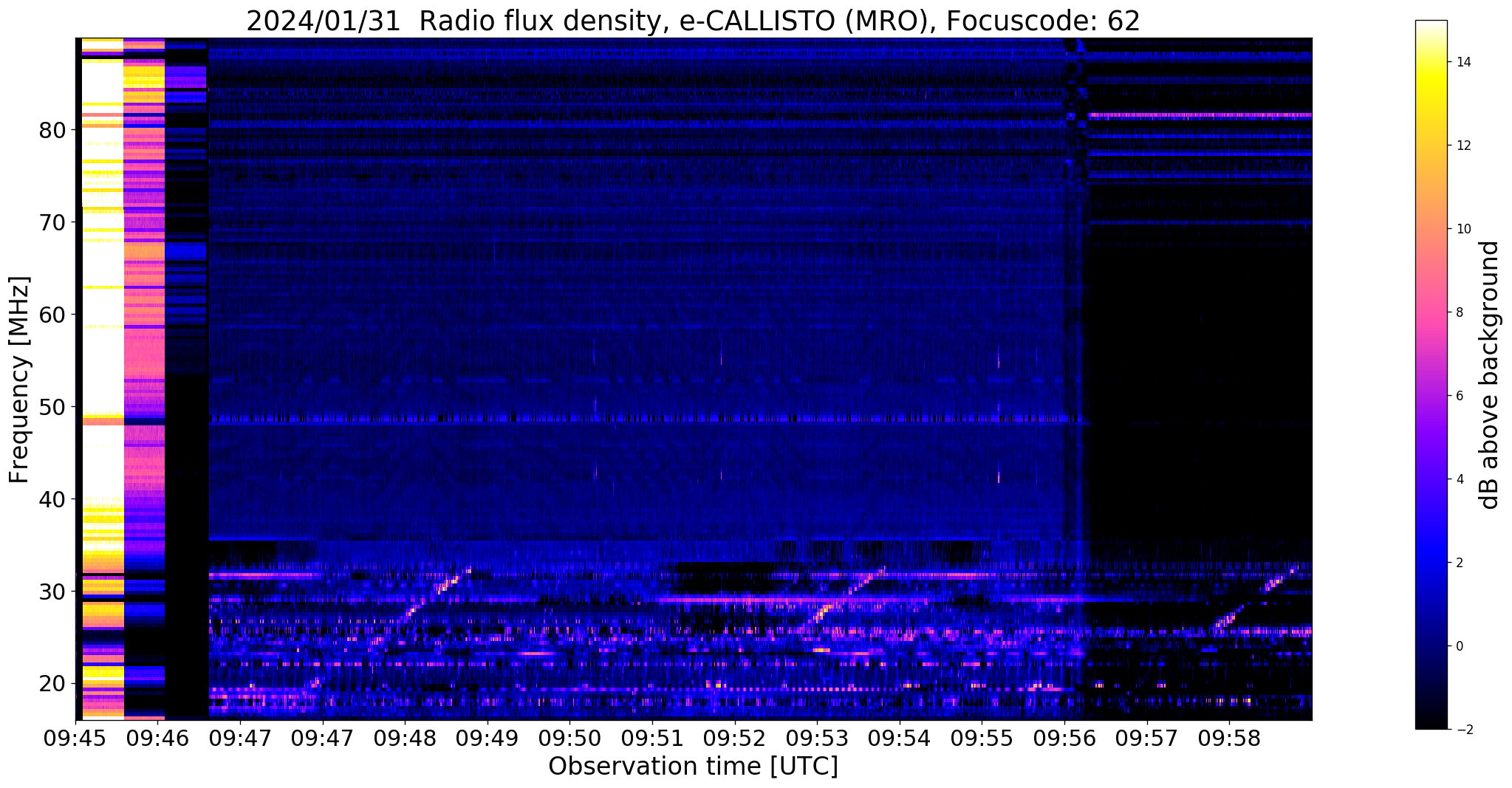The image size is (1512, 788).
Task: Click the 60 MHz frequency tick label
Action: (52, 315)
